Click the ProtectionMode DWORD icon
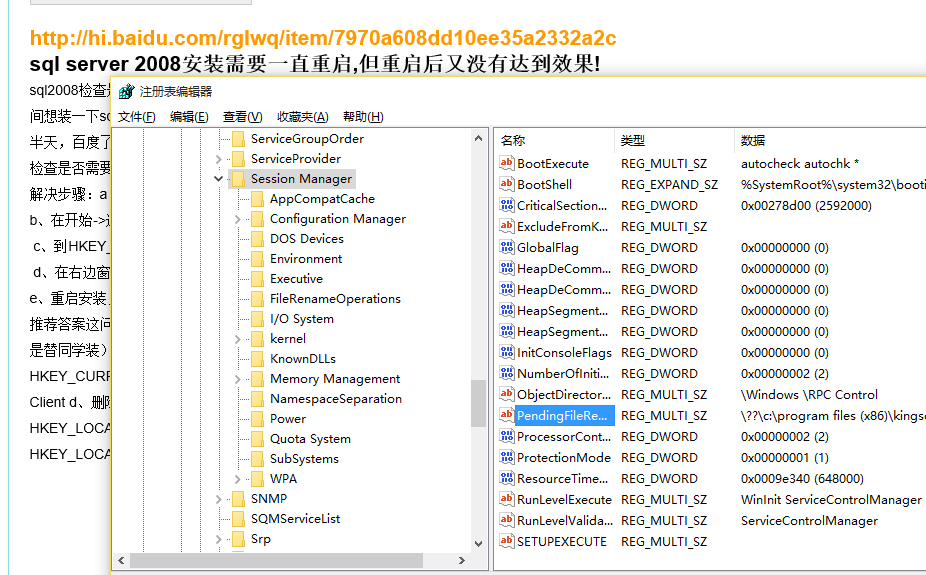 pos(507,458)
